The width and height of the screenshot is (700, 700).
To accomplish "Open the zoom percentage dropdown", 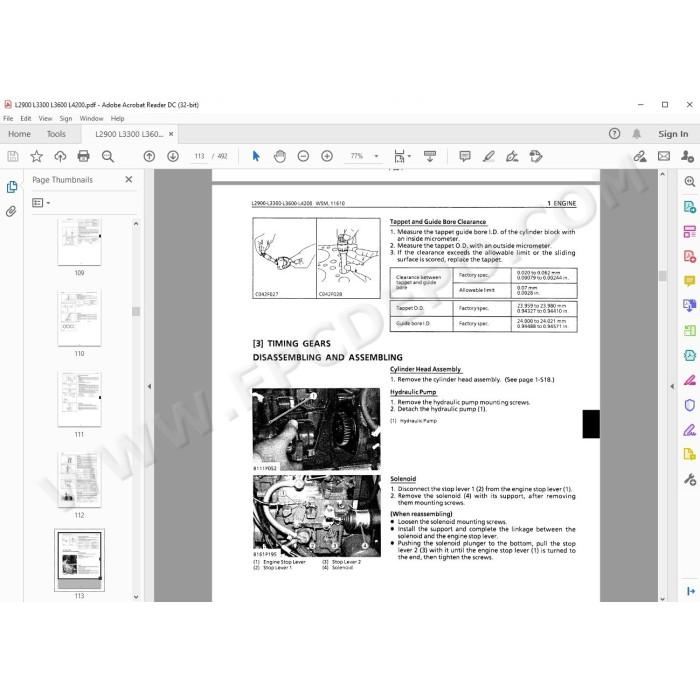I will (376, 156).
